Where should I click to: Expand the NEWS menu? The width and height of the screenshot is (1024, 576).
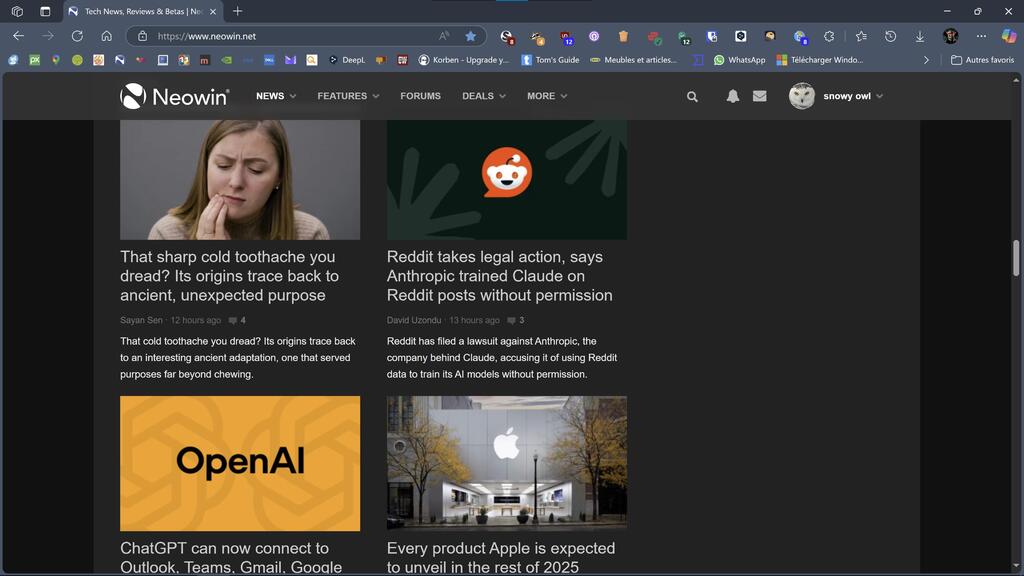pos(276,96)
